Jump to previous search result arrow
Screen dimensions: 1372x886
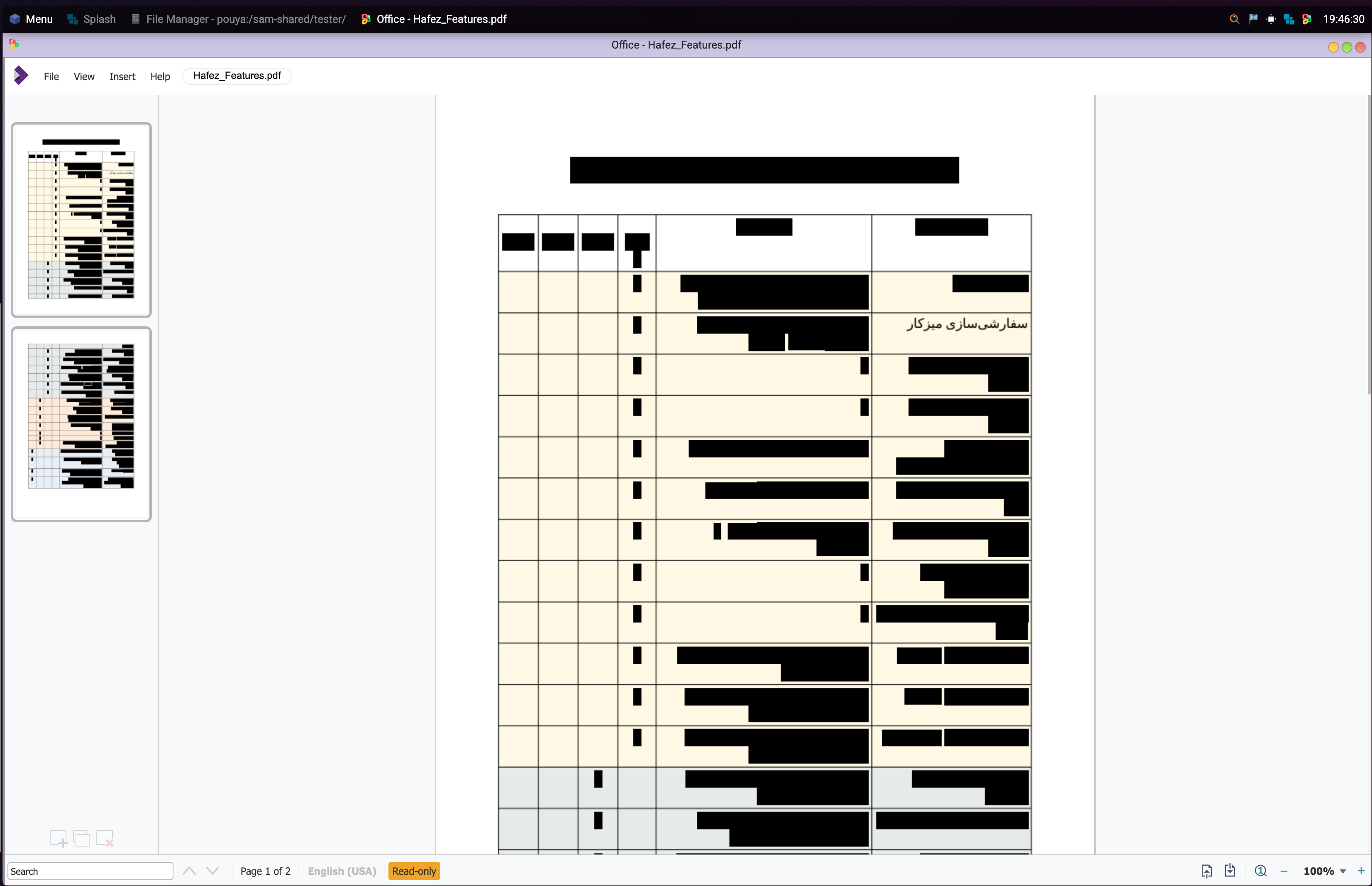189,871
